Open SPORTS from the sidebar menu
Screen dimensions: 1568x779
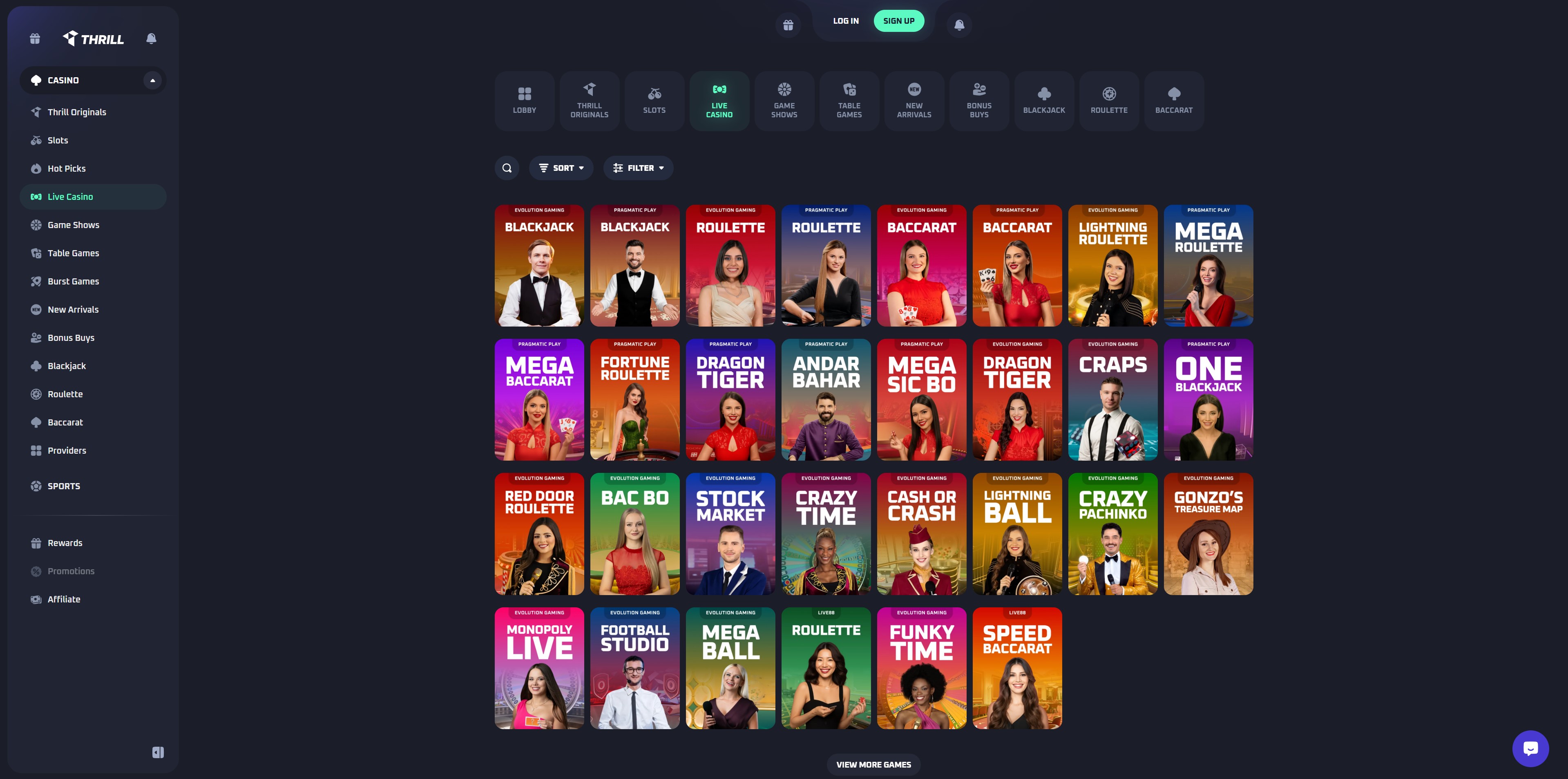coord(63,486)
